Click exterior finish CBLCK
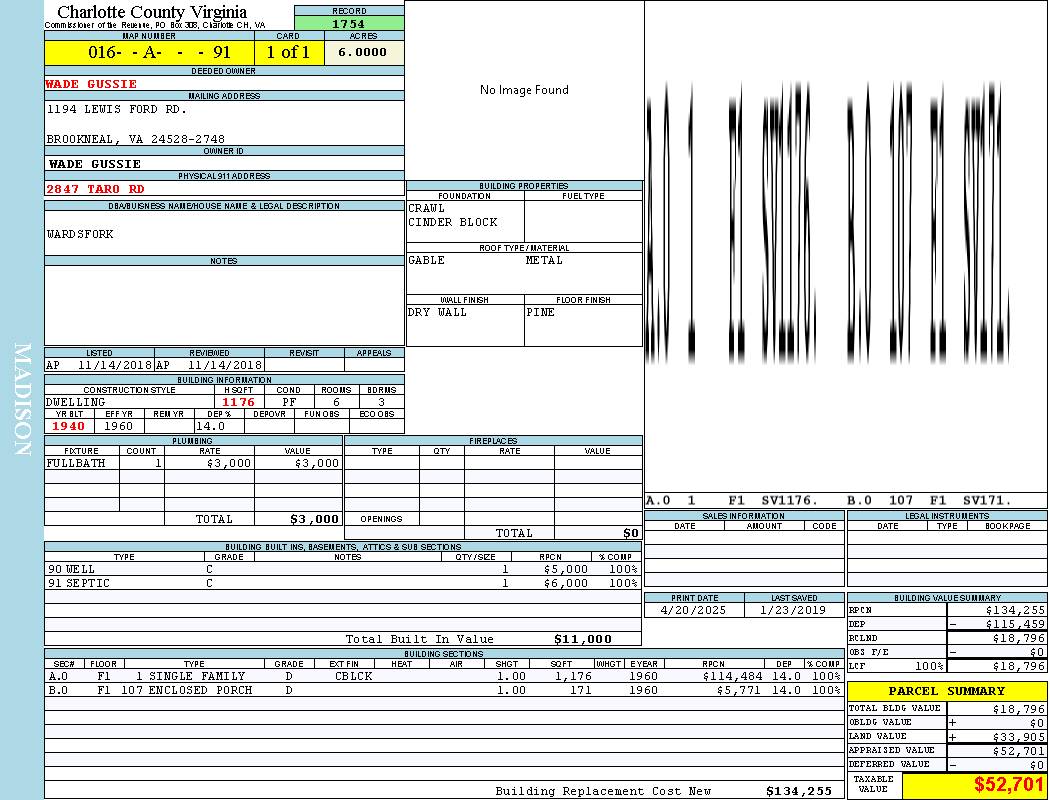Image resolution: width=1050 pixels, height=800 pixels. coord(354,676)
